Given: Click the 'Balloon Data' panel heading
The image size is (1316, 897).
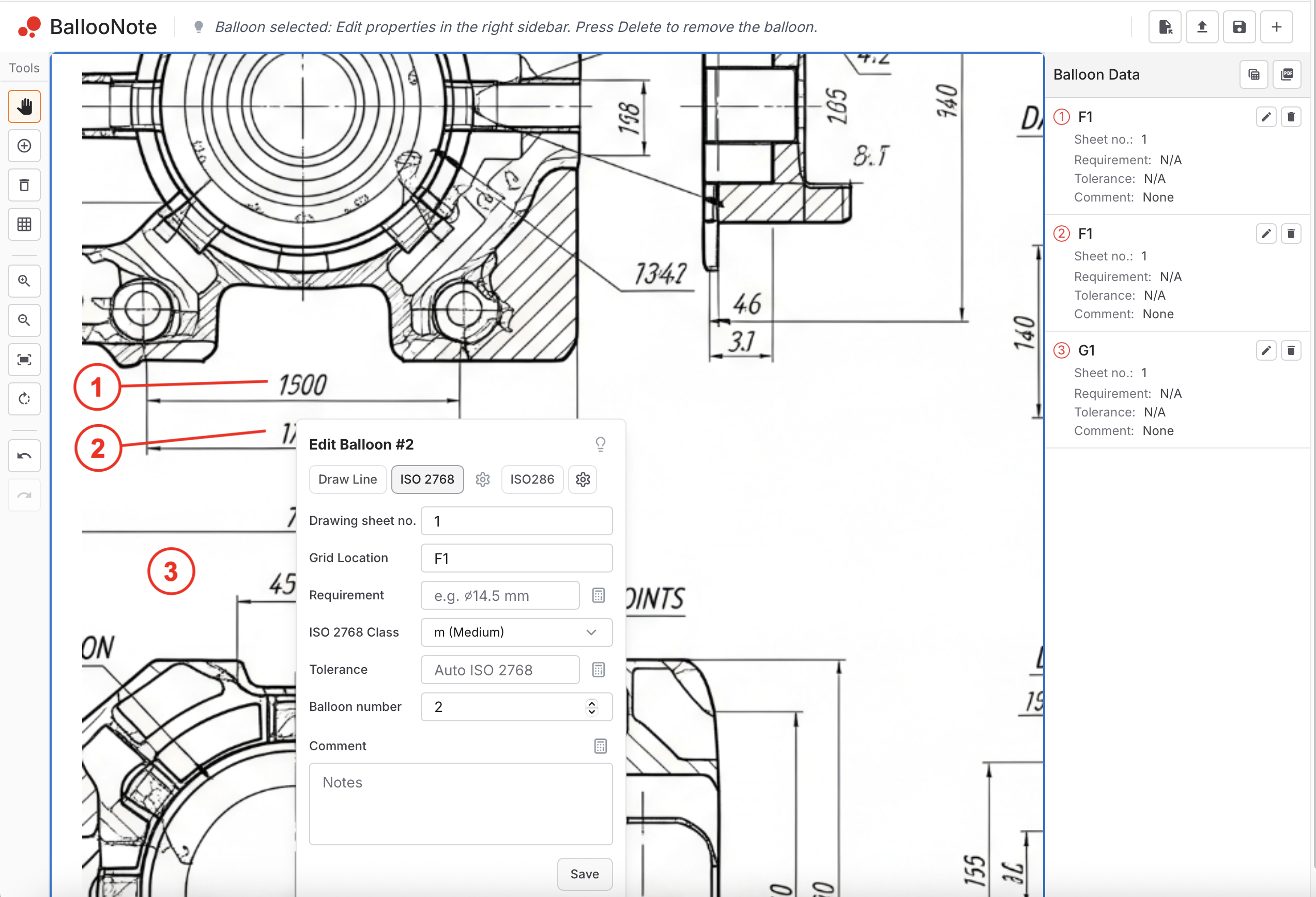Looking at the screenshot, I should click(x=1096, y=75).
